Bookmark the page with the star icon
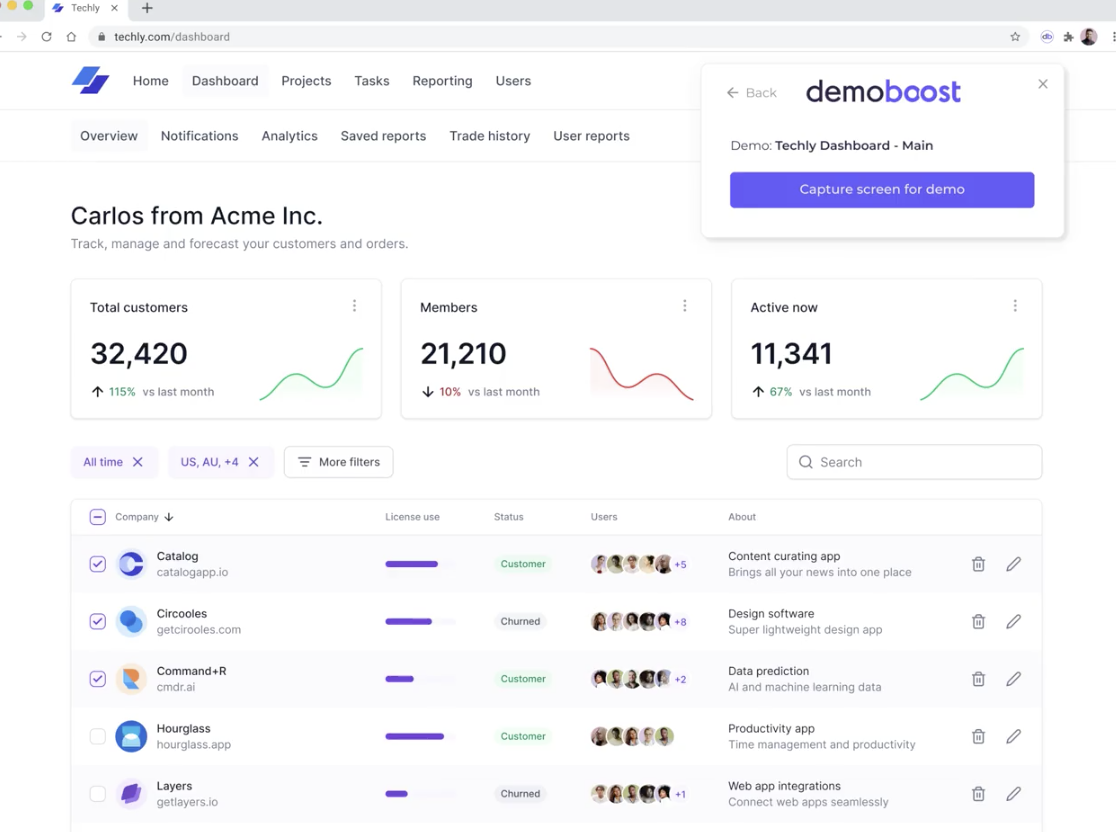This screenshot has height=832, width=1116. pos(1015,37)
